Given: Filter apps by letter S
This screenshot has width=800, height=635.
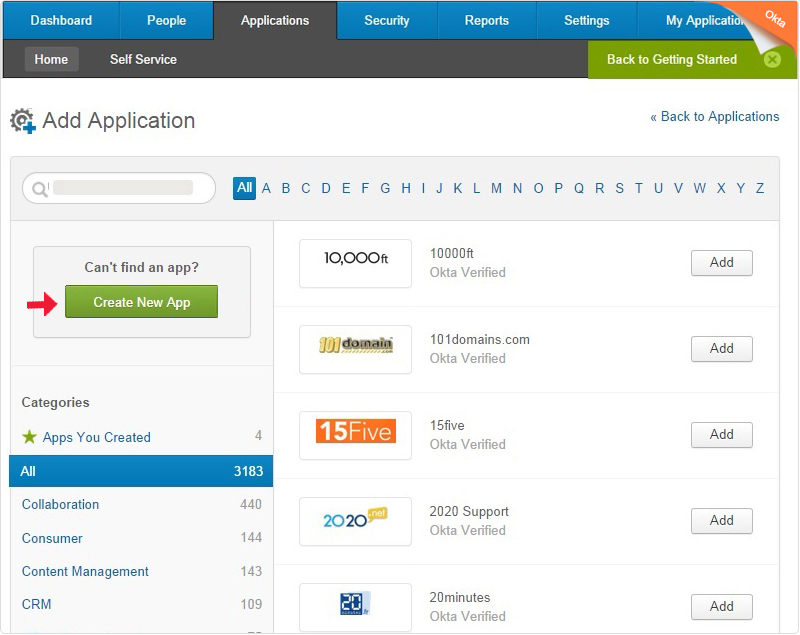Looking at the screenshot, I should (x=619, y=189).
